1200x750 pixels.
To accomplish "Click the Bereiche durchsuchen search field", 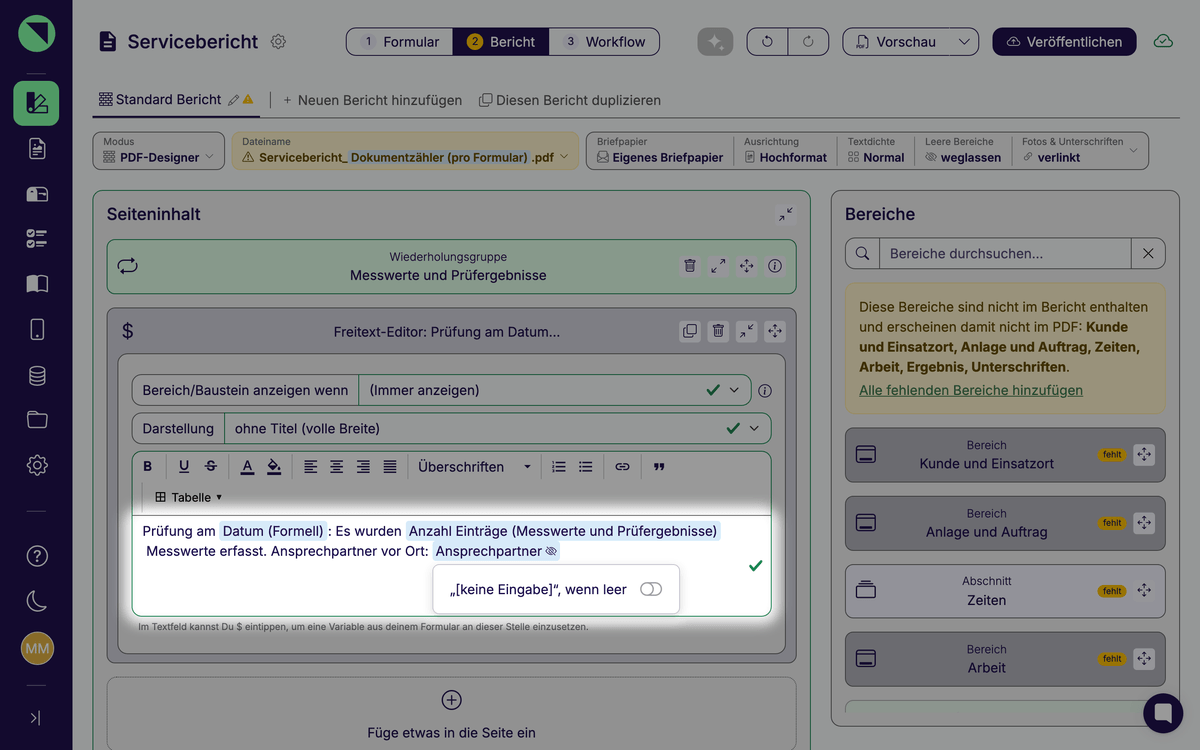I will pyautogui.click(x=1004, y=253).
